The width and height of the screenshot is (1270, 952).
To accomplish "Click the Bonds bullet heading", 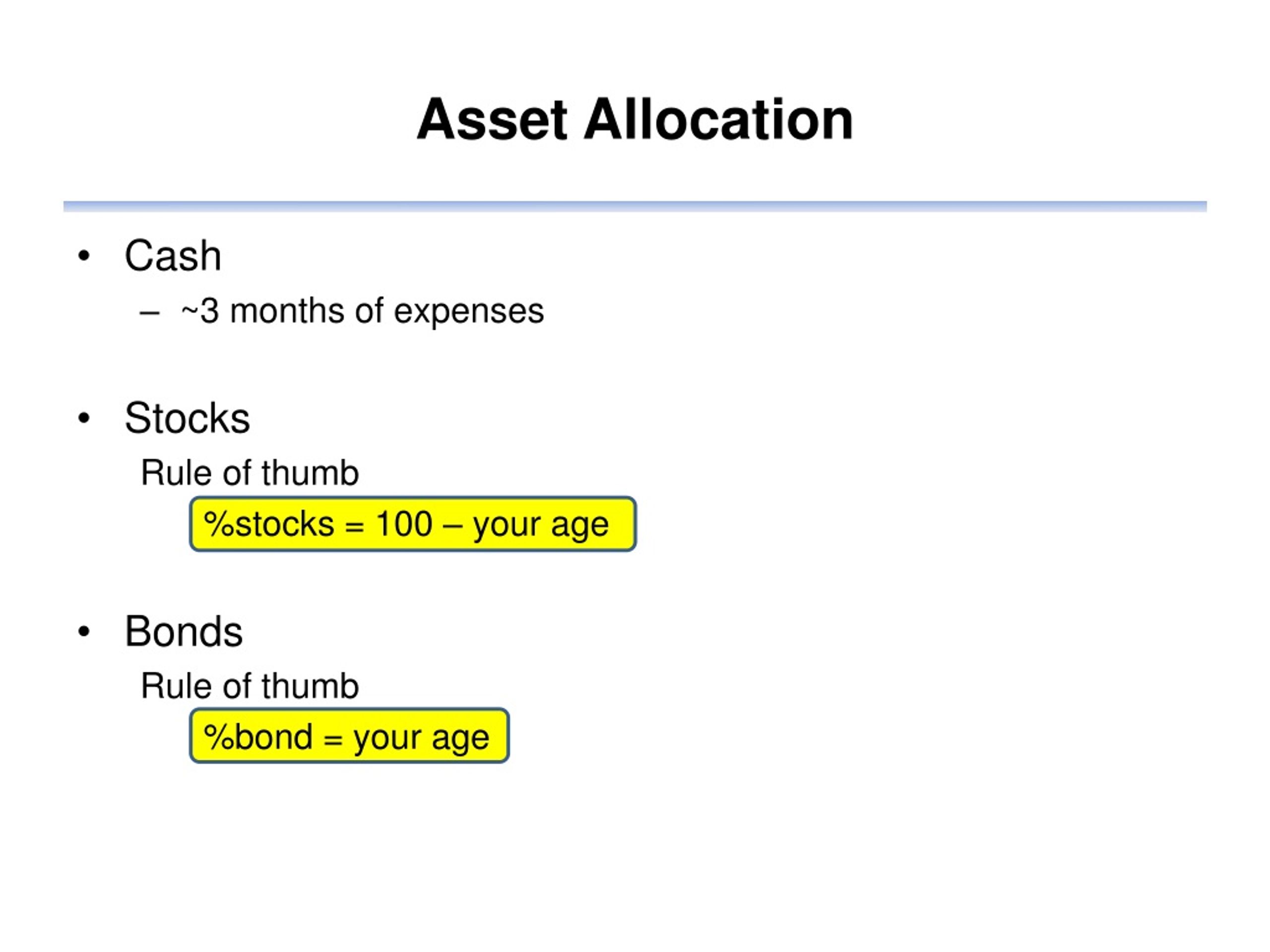I will [184, 631].
